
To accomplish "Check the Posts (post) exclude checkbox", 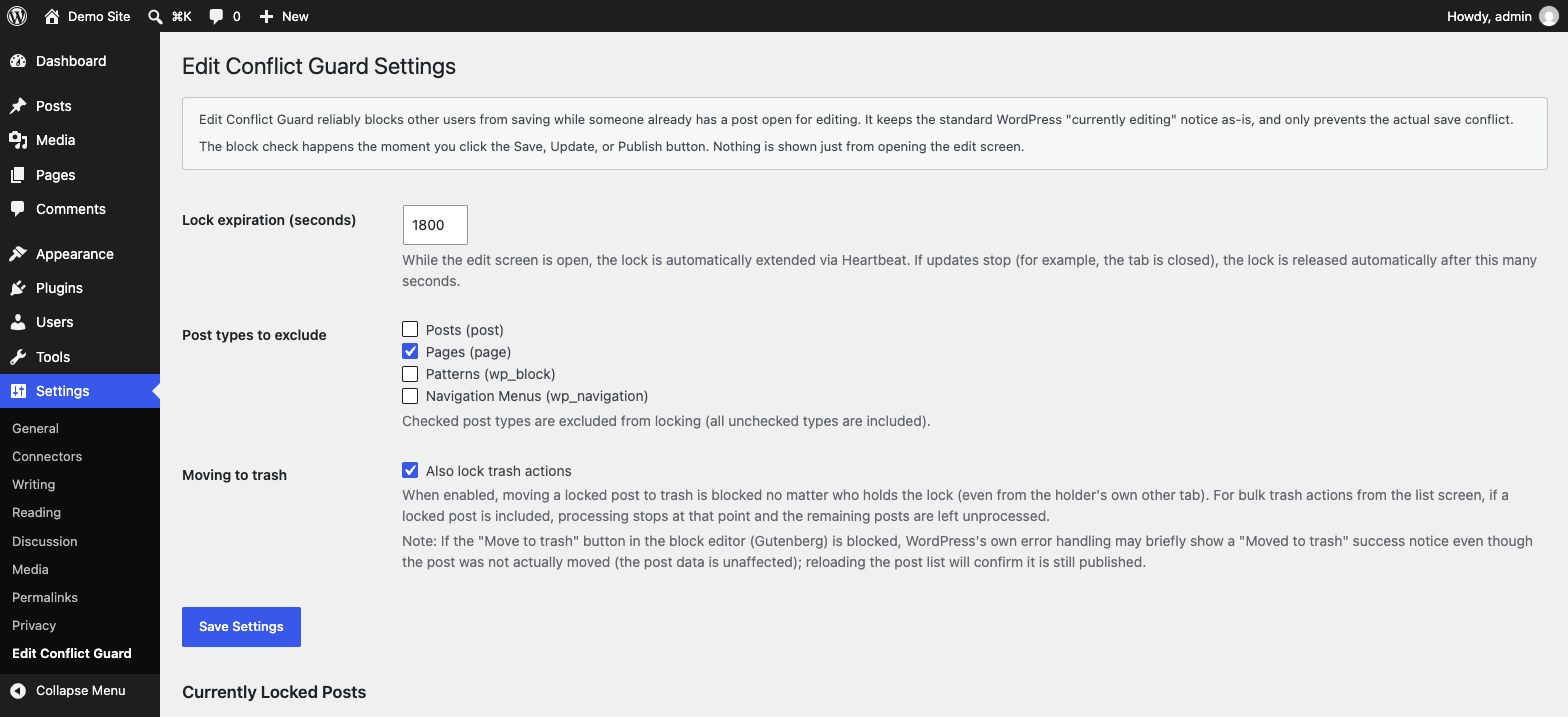I will [x=410, y=329].
